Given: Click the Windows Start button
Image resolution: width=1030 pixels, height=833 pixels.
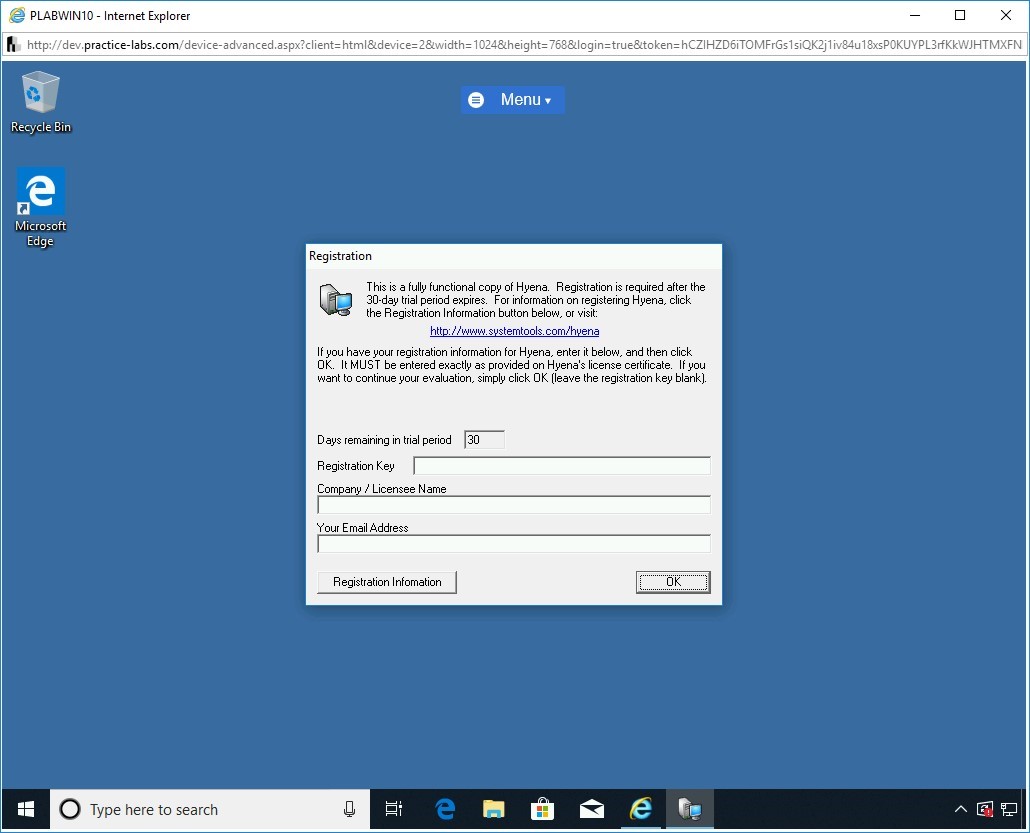Looking at the screenshot, I should tap(26, 809).
